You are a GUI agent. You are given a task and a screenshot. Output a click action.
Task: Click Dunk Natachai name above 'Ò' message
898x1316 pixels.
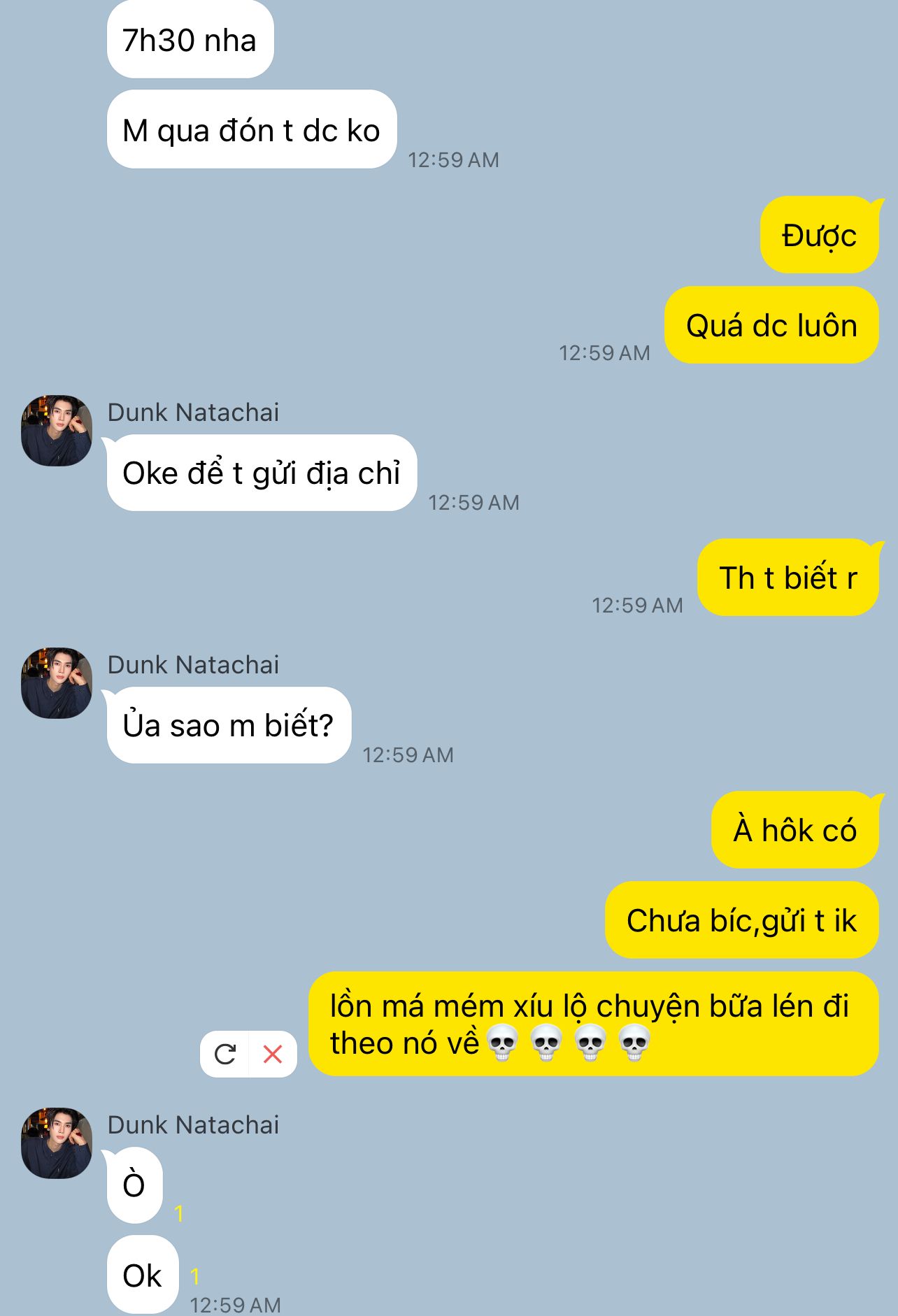(193, 1124)
